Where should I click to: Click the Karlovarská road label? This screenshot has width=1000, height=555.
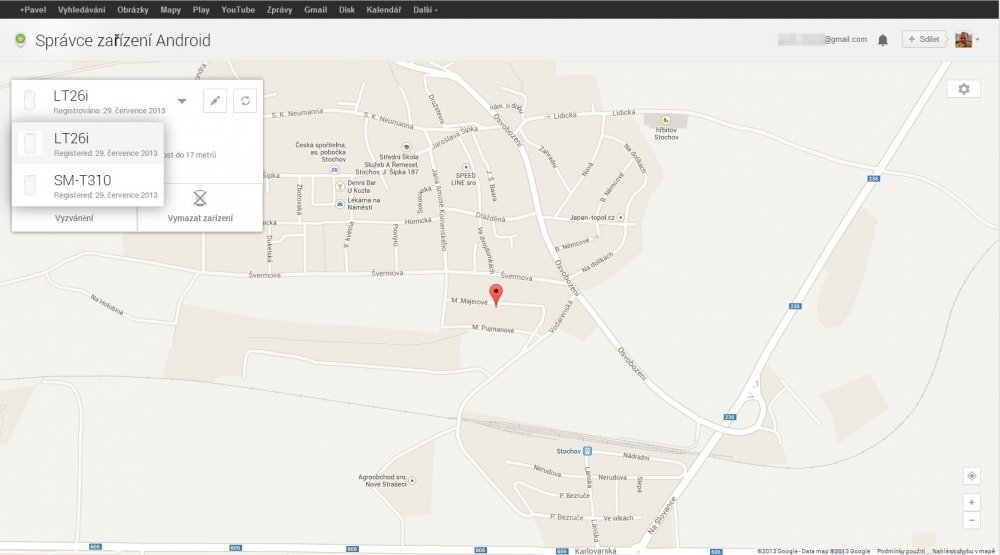596,551
